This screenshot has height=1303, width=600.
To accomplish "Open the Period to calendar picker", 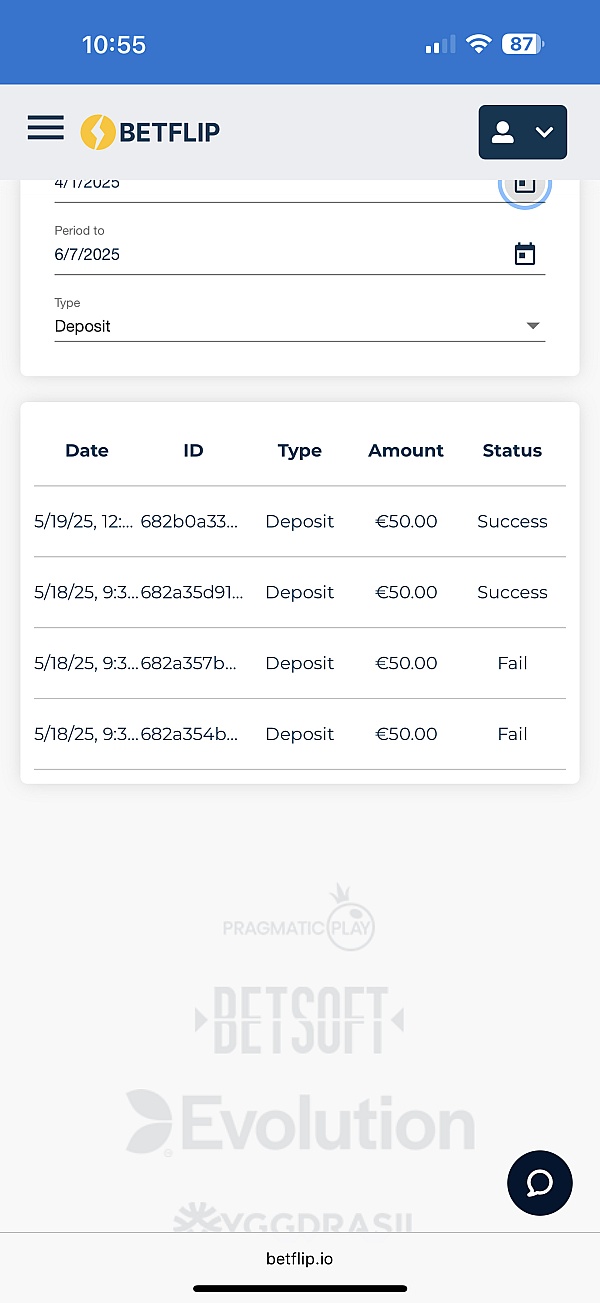I will pos(525,254).
